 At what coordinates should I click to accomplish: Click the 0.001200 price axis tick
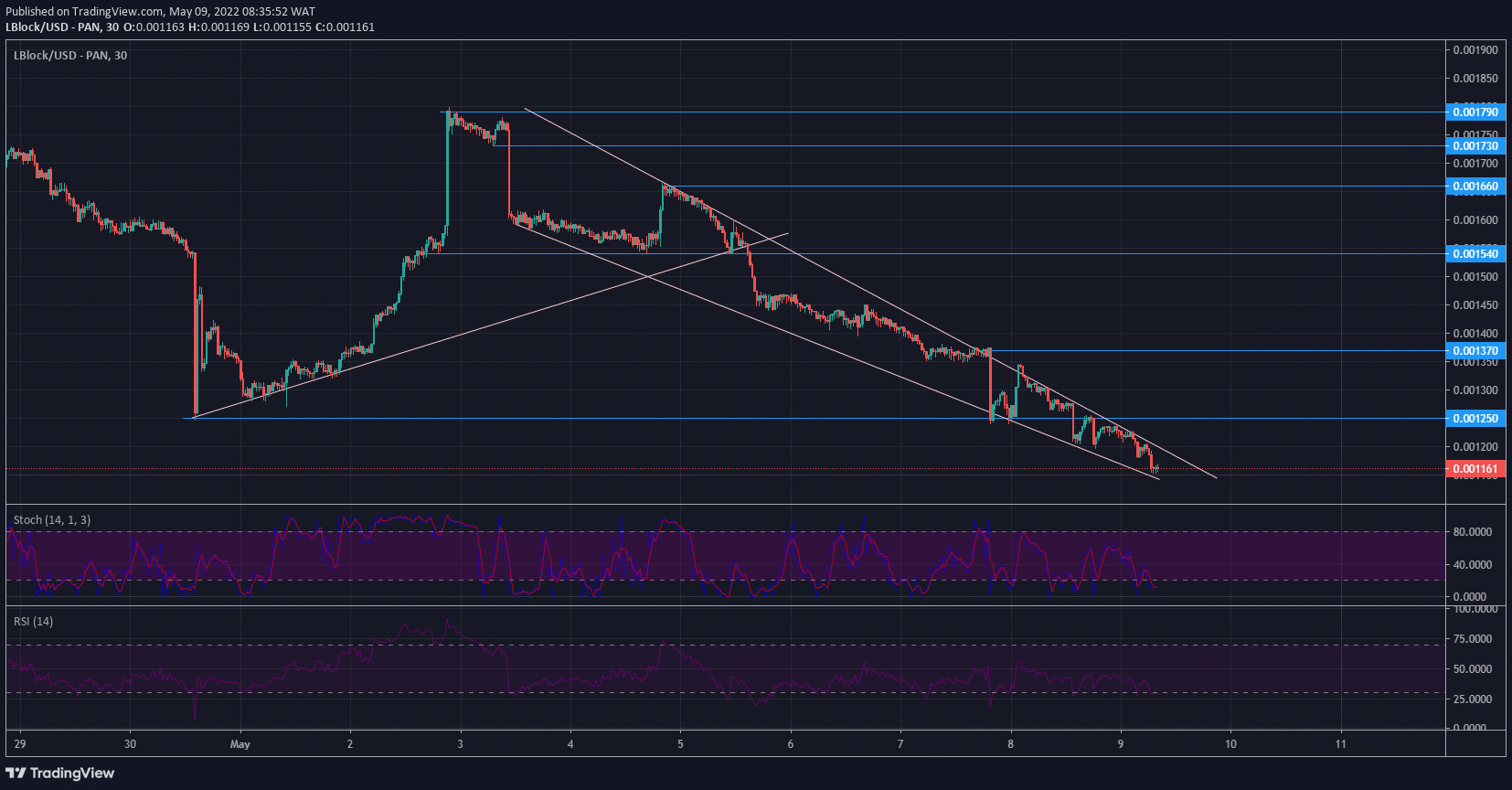(x=1475, y=447)
